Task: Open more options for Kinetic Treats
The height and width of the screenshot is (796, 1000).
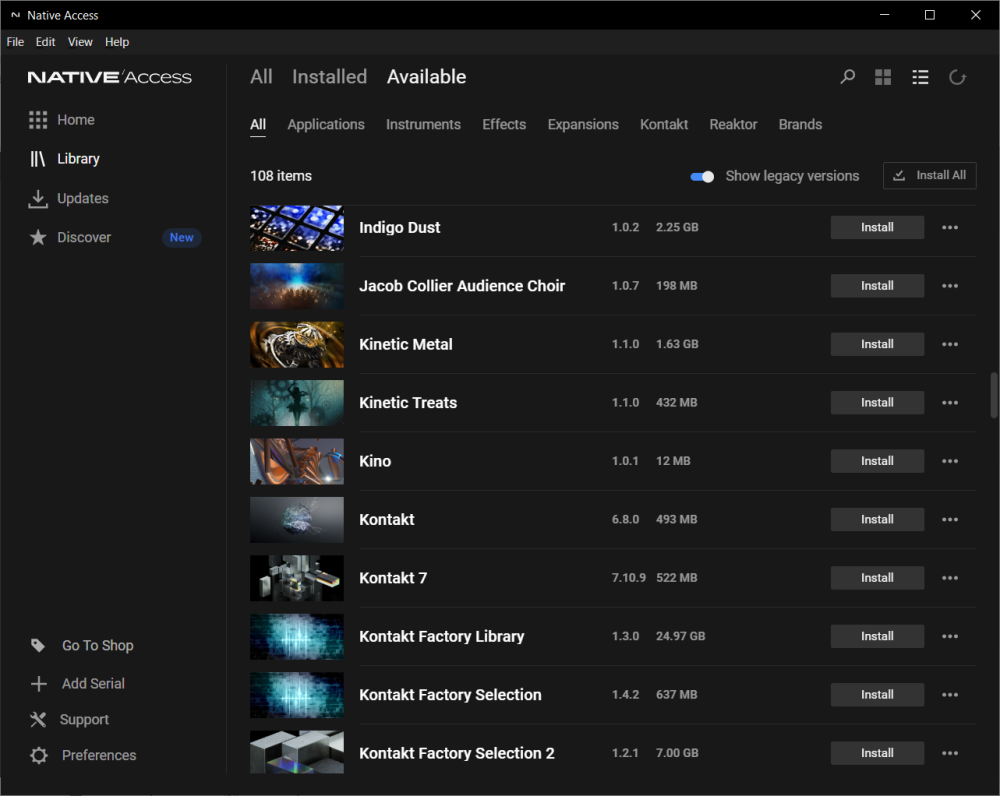Action: click(950, 402)
